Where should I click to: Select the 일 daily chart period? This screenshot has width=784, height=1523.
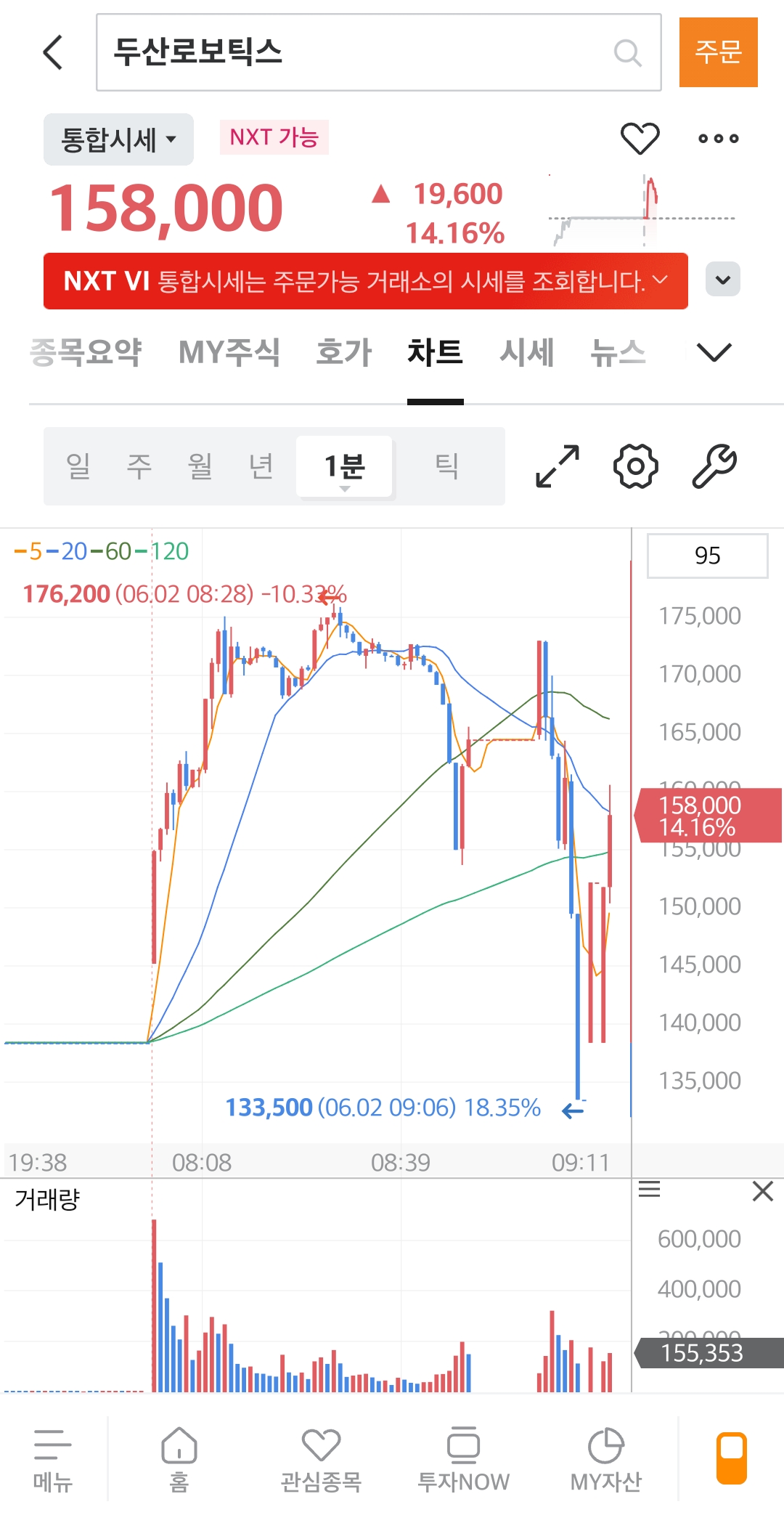pos(78,466)
